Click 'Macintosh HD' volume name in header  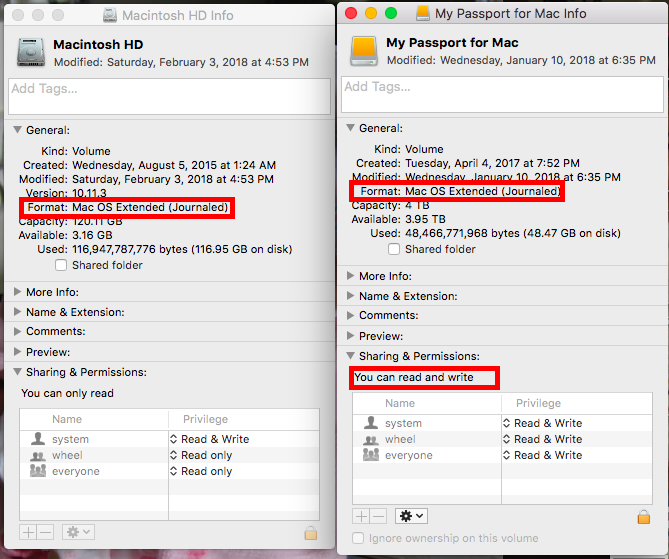click(98, 44)
